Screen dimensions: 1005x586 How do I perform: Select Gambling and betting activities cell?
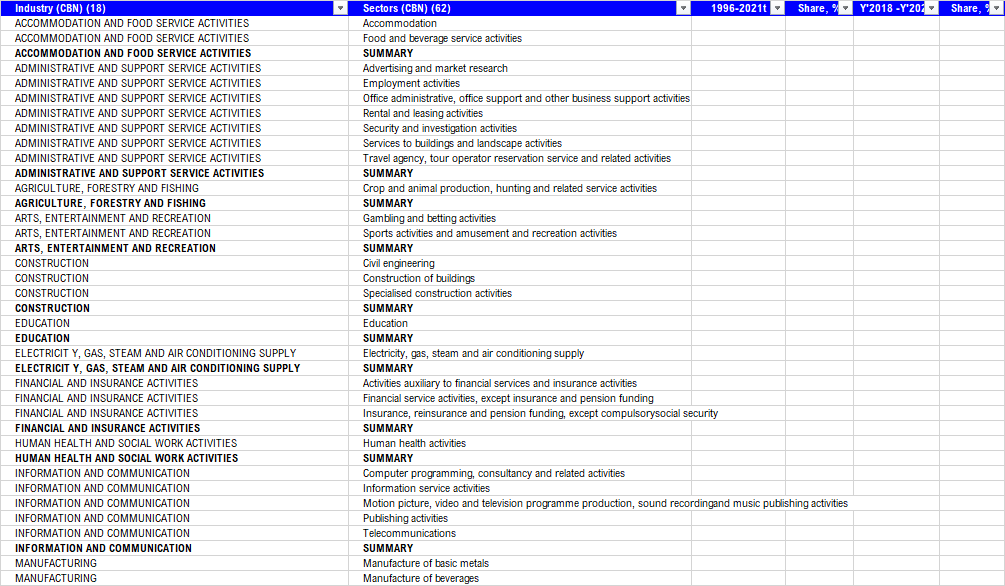pyautogui.click(x=520, y=218)
